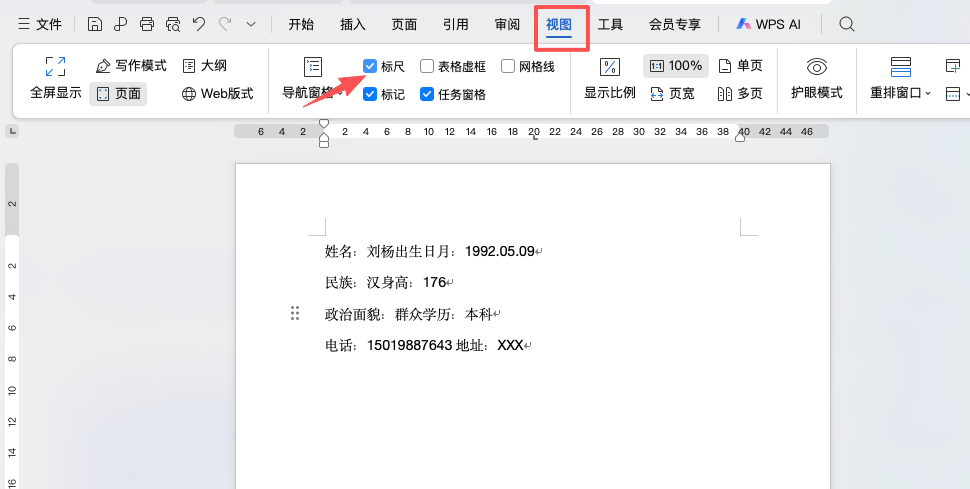Enter 全屏显示 full screen mode
Screen dimensions: 970x489
coord(56,79)
